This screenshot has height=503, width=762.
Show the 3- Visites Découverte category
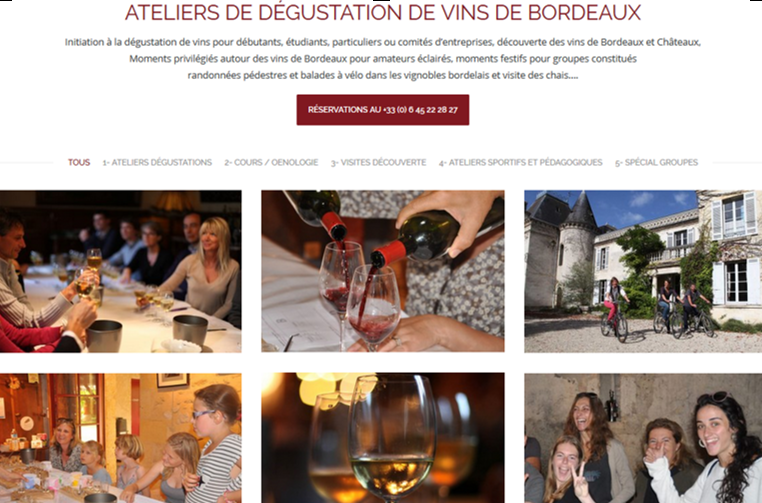379,162
